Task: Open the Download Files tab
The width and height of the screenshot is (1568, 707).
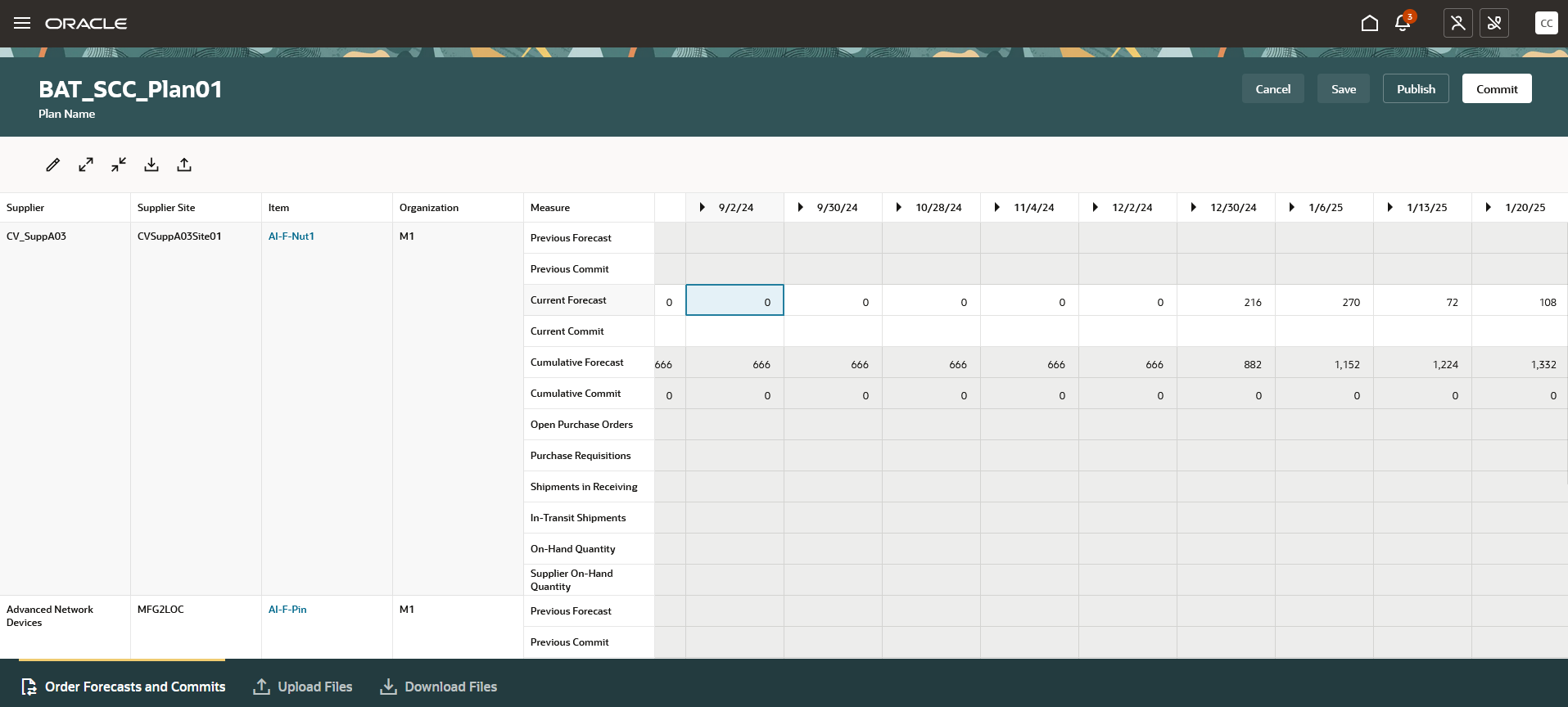Action: click(439, 687)
